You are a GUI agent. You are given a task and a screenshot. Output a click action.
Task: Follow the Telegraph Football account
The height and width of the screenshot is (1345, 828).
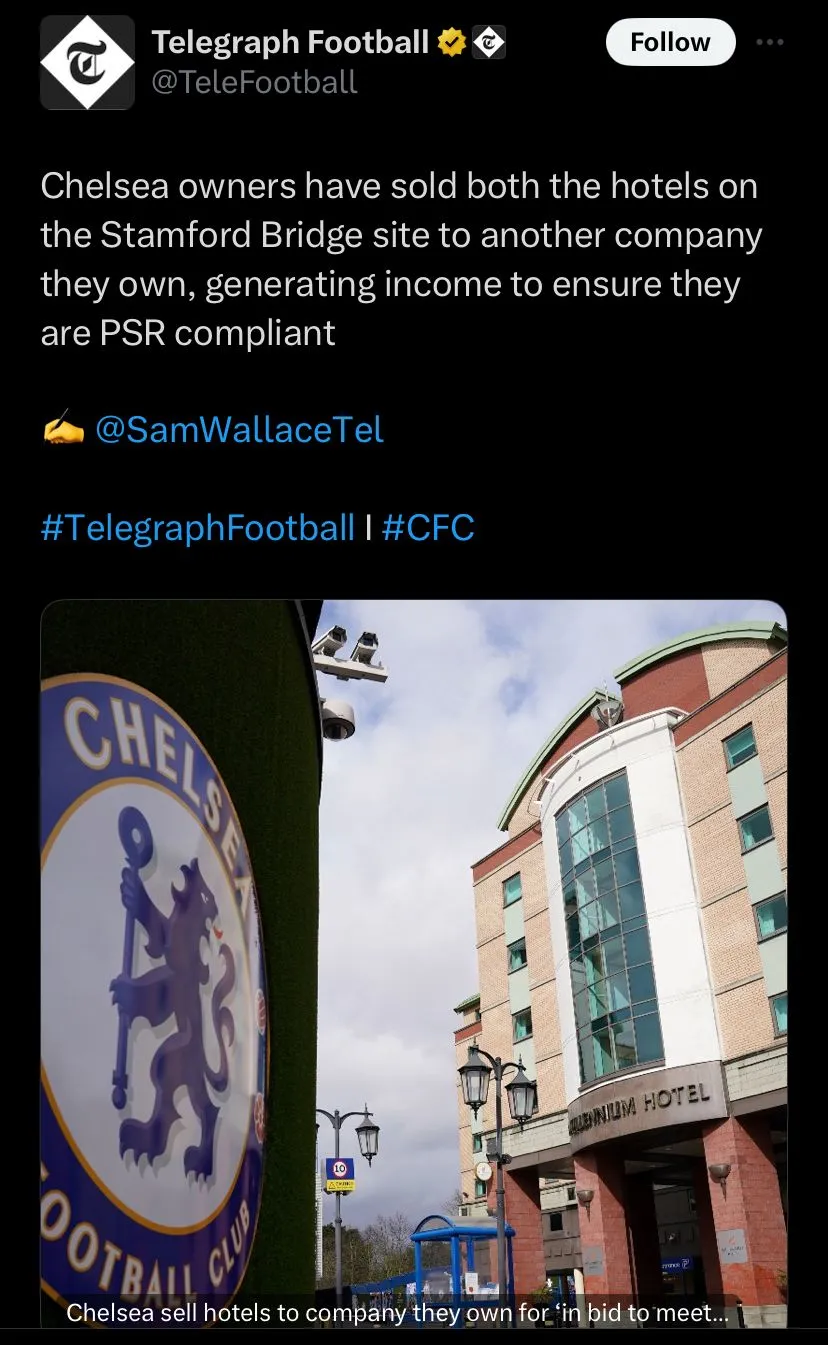tap(670, 42)
